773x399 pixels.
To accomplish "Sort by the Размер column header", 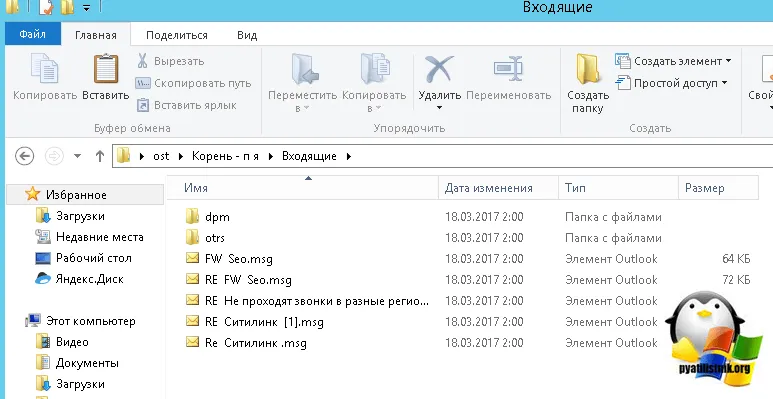I will [x=718, y=188].
